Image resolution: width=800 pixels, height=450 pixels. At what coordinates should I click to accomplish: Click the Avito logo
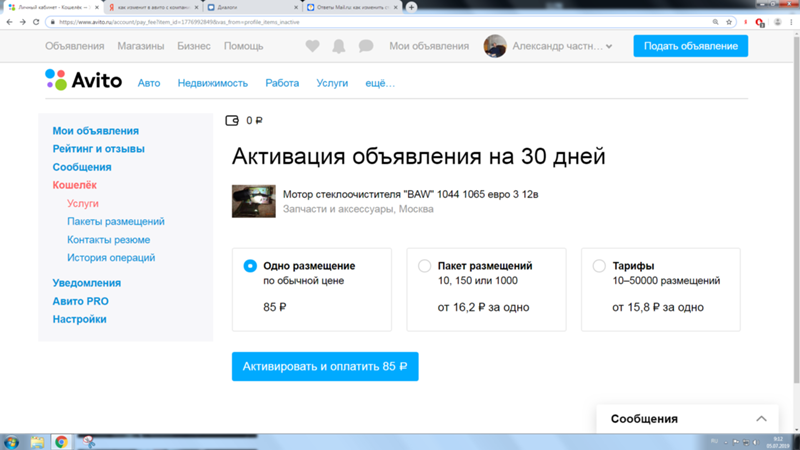84,80
